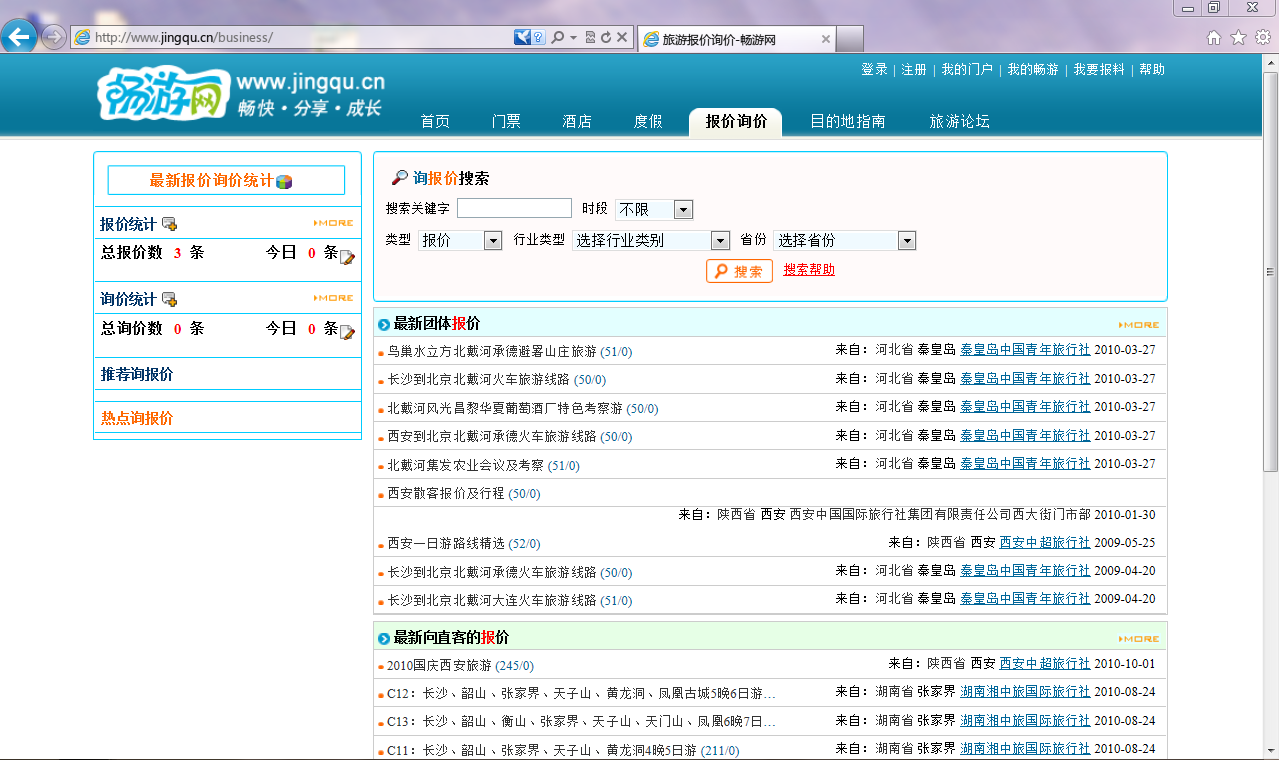
Task: Click the edit pencil icon in 总报价数 row
Action: pos(348,257)
